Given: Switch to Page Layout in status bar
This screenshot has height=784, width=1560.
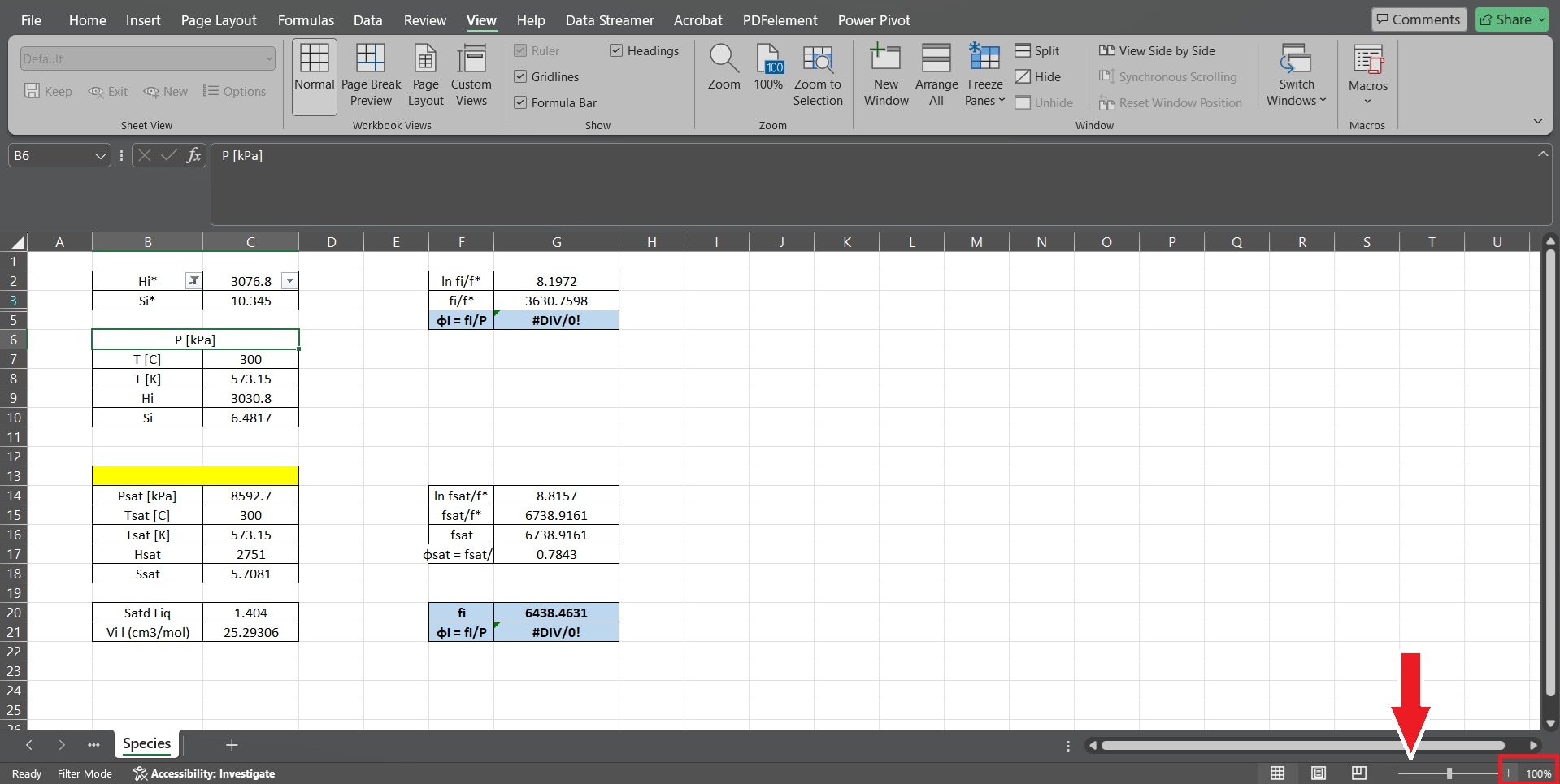Looking at the screenshot, I should click(x=1319, y=773).
